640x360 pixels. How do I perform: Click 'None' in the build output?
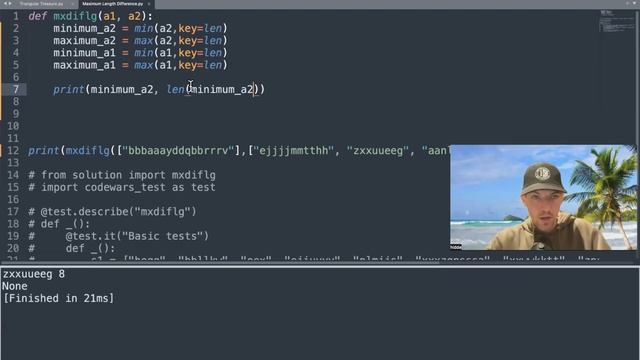pyautogui.click(x=15, y=287)
